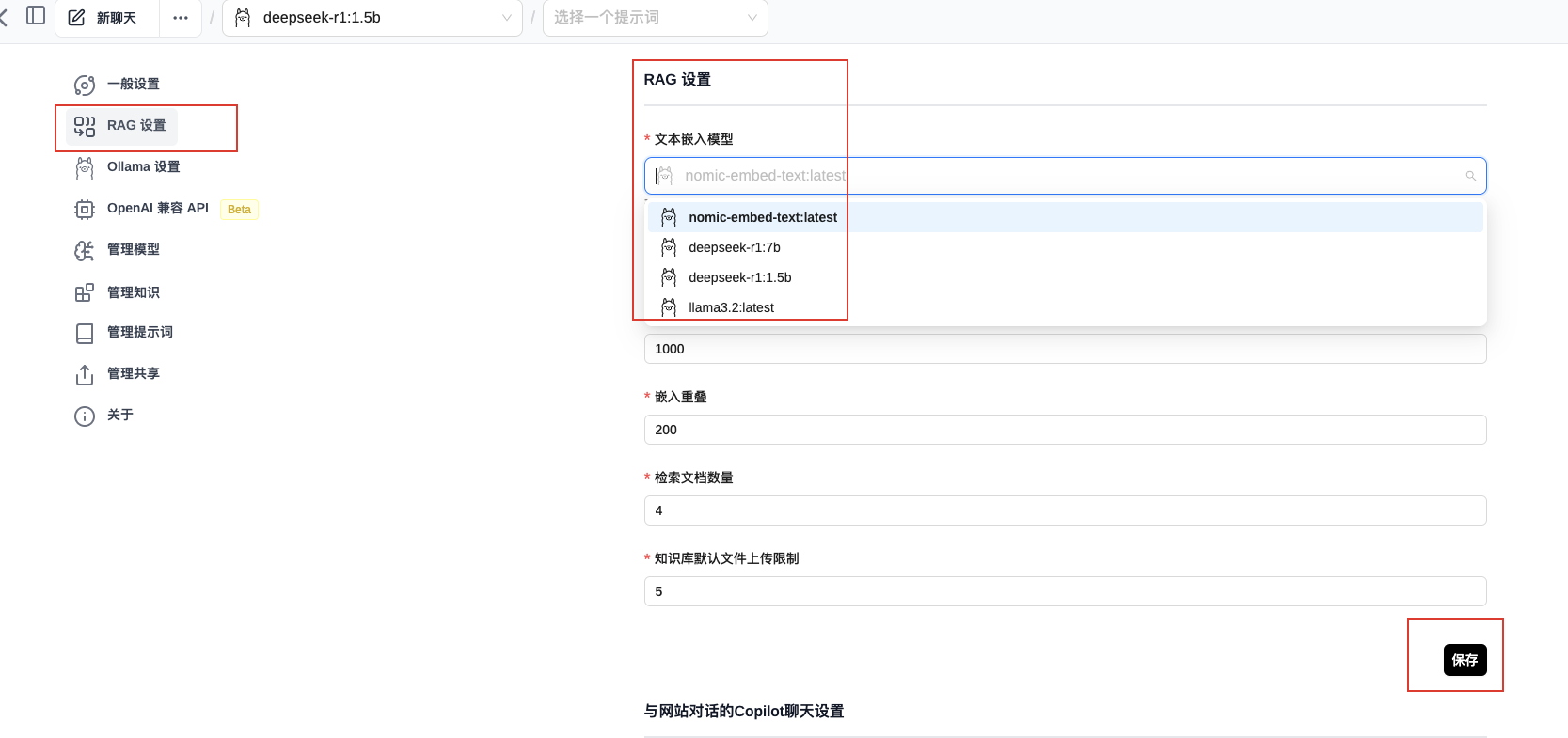Choose llama3.2:latest in the dropdown list

click(1065, 307)
